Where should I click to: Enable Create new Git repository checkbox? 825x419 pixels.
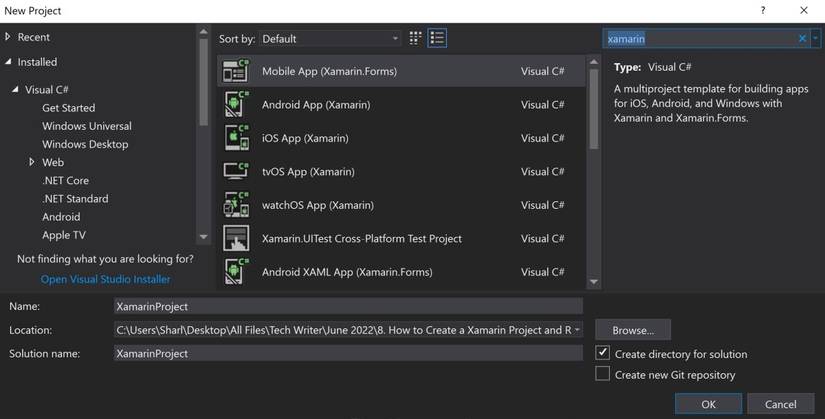pyautogui.click(x=602, y=373)
